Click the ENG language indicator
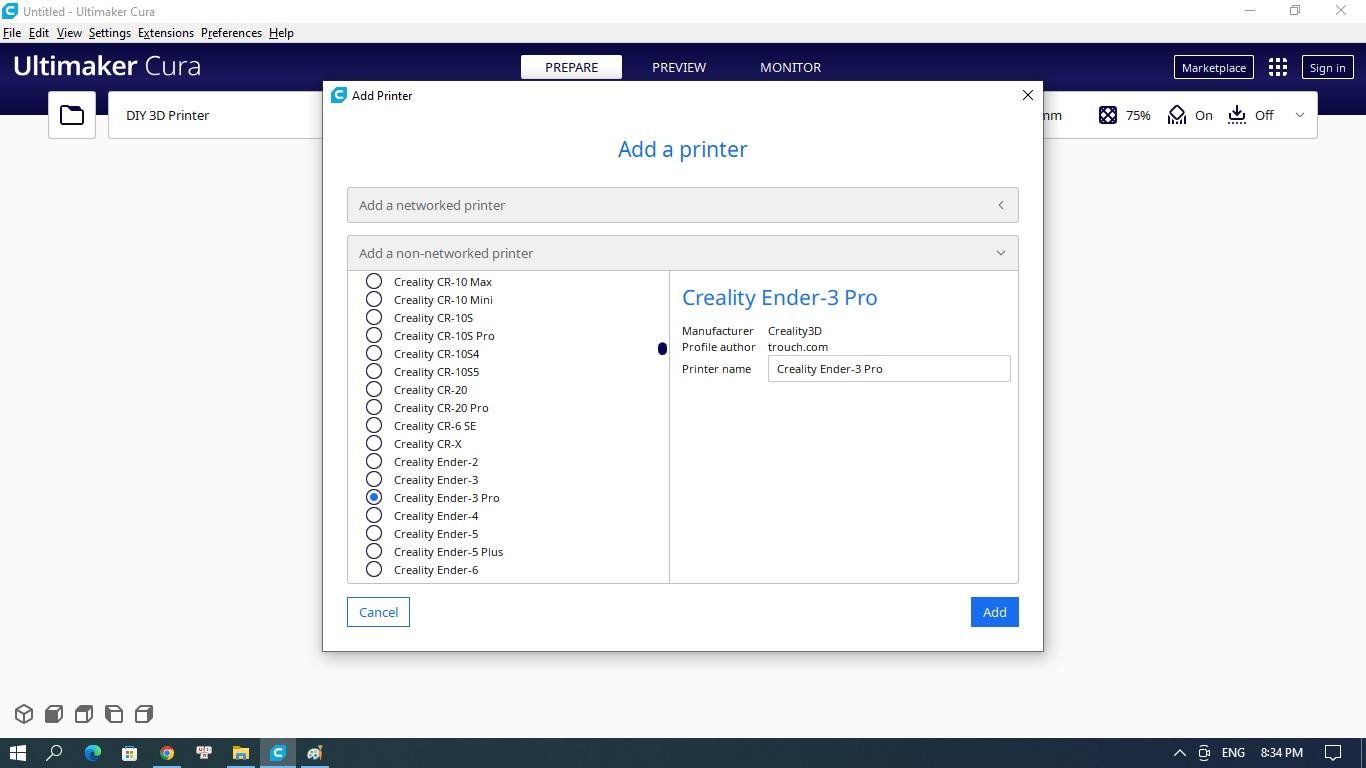 [1233, 753]
